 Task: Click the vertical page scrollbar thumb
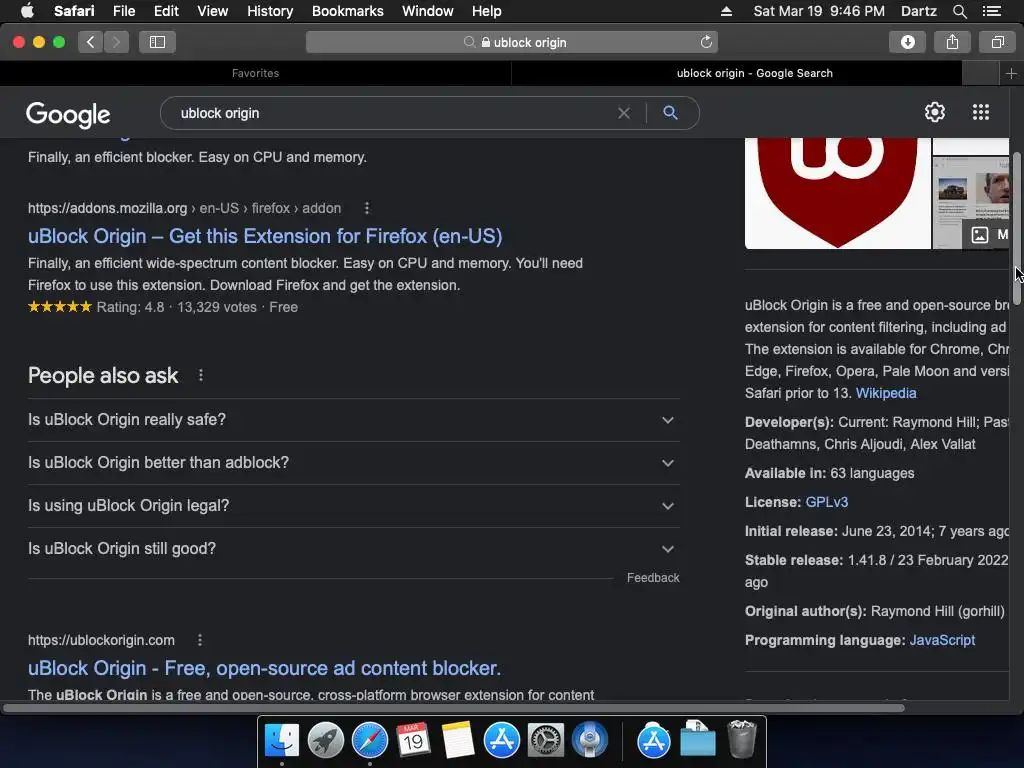tap(1017, 229)
